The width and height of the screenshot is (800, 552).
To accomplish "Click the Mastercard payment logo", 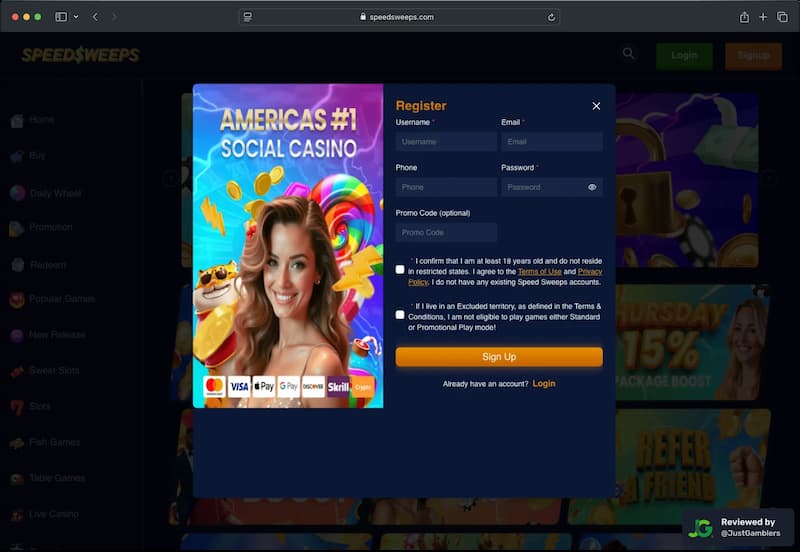I will 214,387.
